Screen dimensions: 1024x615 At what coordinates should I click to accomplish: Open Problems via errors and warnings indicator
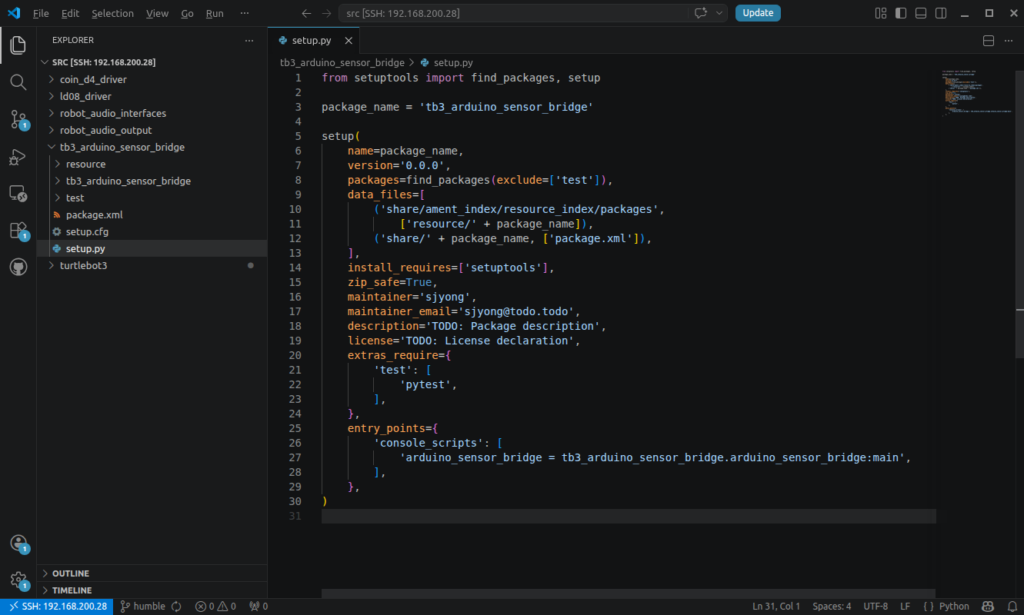216,607
